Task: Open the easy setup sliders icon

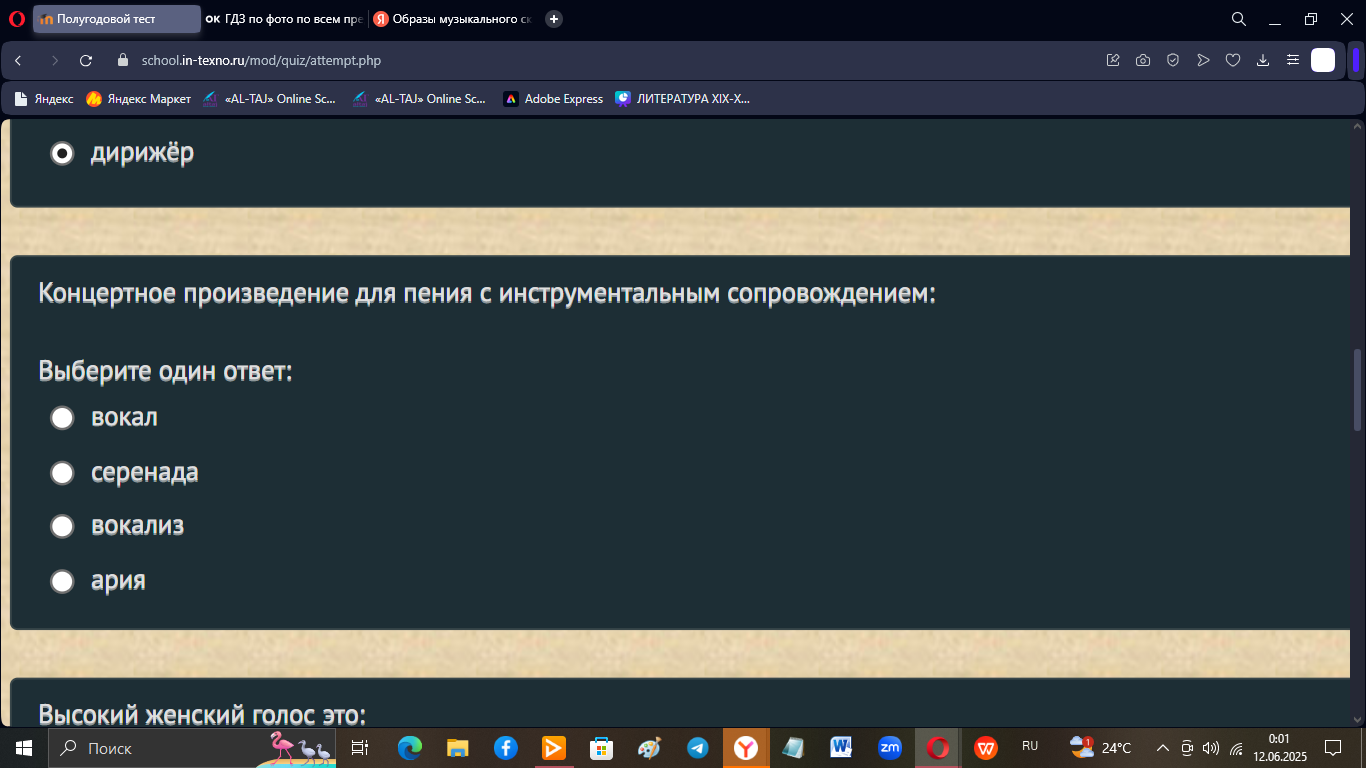Action: click(x=1293, y=60)
